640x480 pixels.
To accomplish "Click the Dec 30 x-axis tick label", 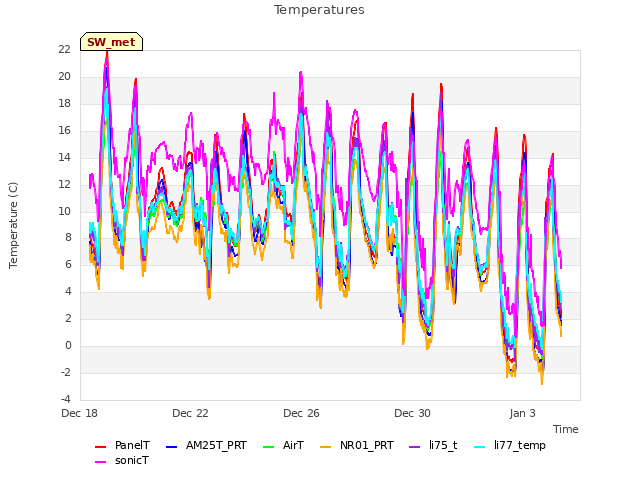I will click(412, 413).
